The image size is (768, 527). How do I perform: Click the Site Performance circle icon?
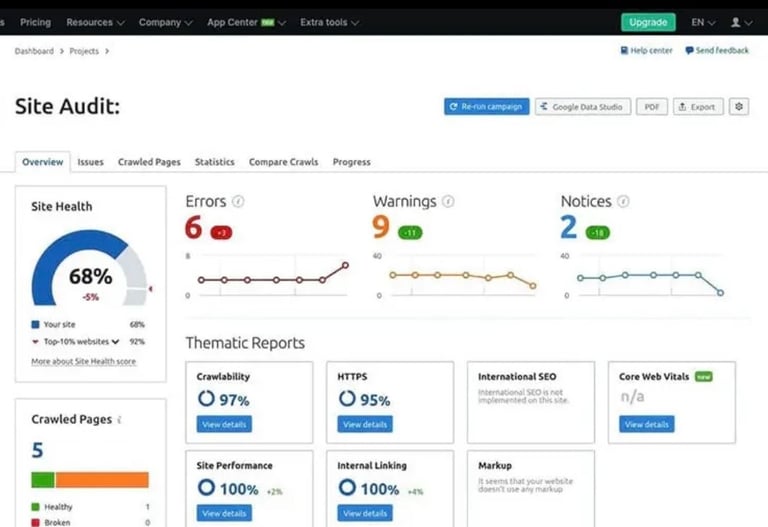206,487
